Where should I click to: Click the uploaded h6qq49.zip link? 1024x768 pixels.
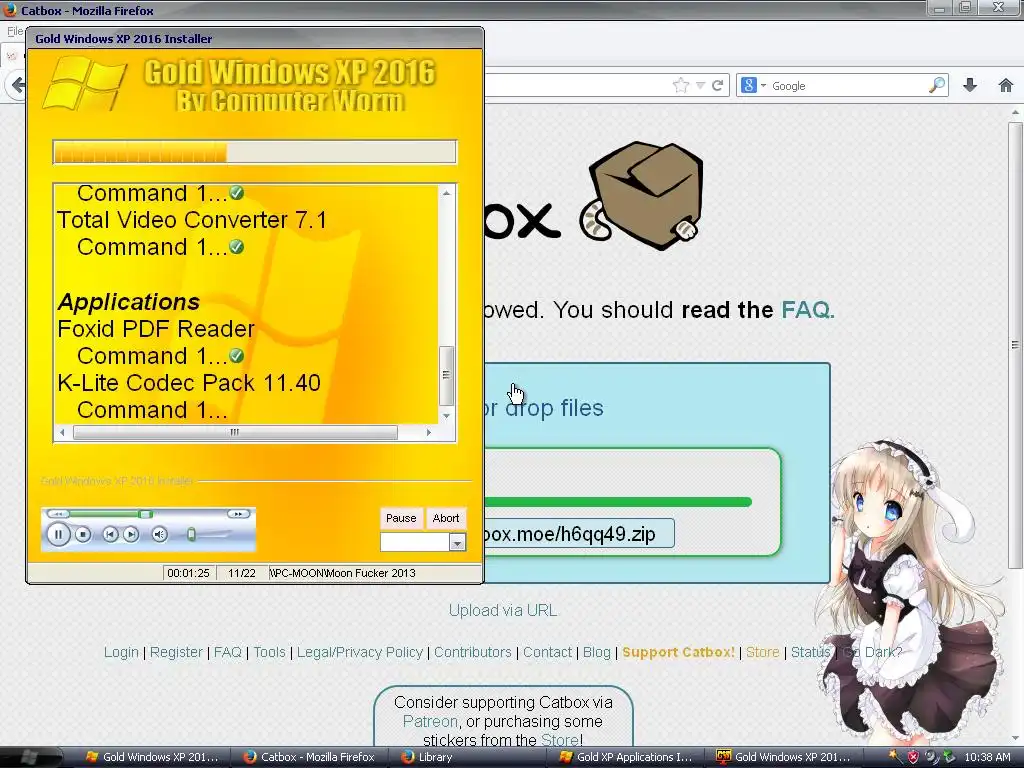point(579,534)
